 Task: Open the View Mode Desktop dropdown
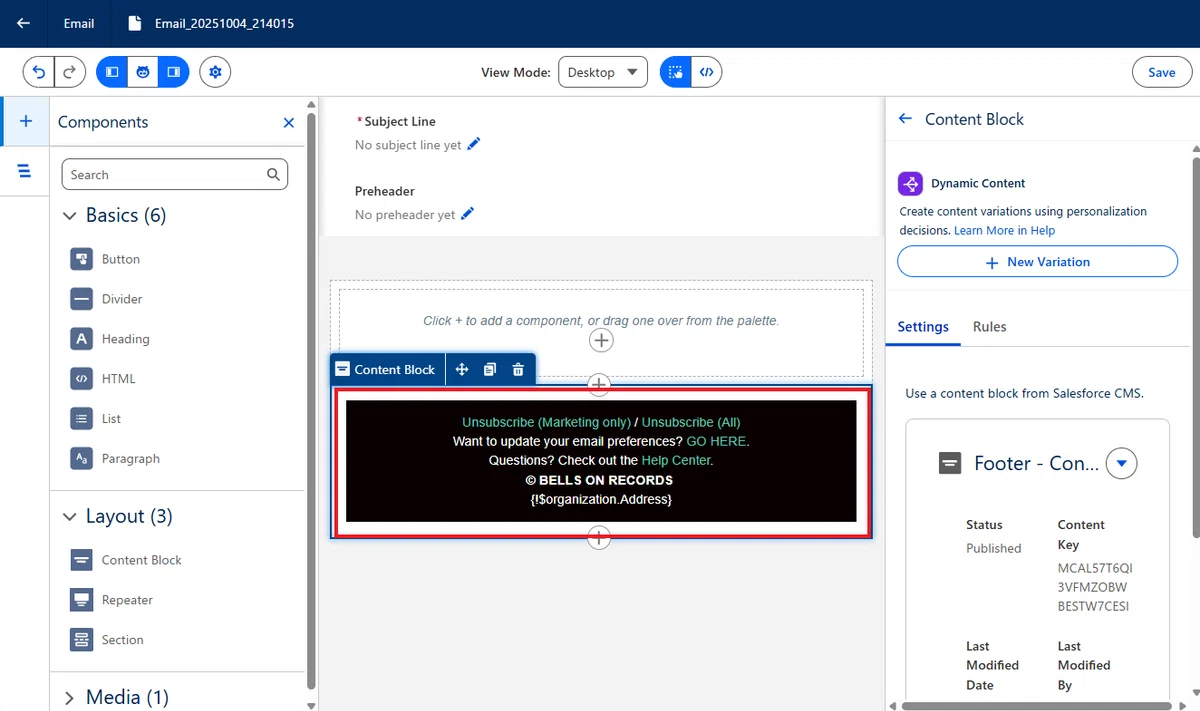point(603,72)
